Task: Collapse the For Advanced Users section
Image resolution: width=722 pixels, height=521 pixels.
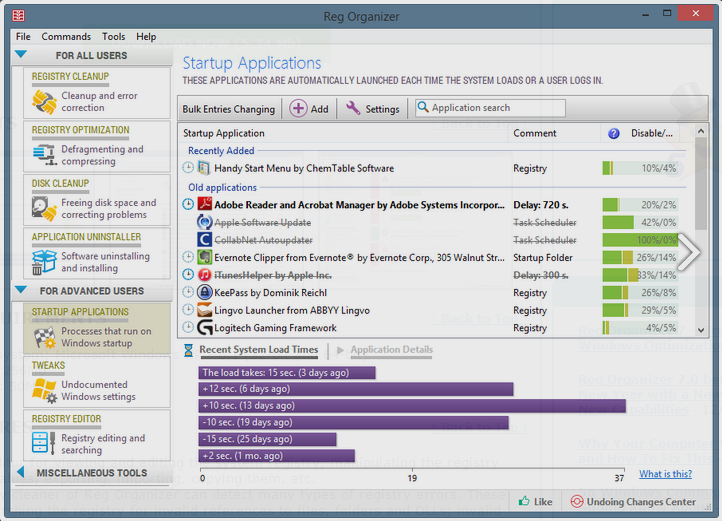Action: pyautogui.click(x=21, y=290)
